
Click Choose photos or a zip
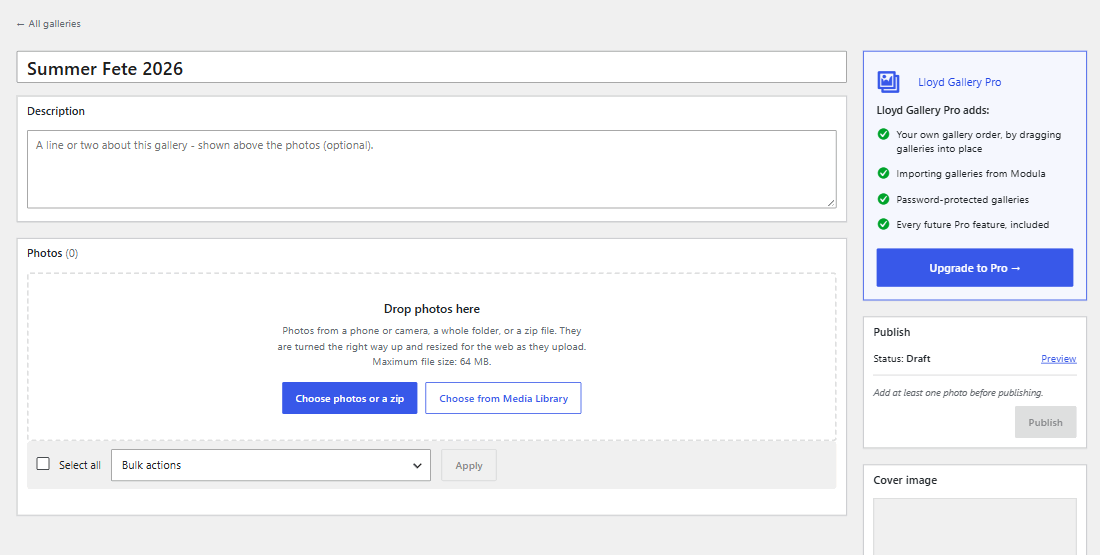pyautogui.click(x=349, y=398)
